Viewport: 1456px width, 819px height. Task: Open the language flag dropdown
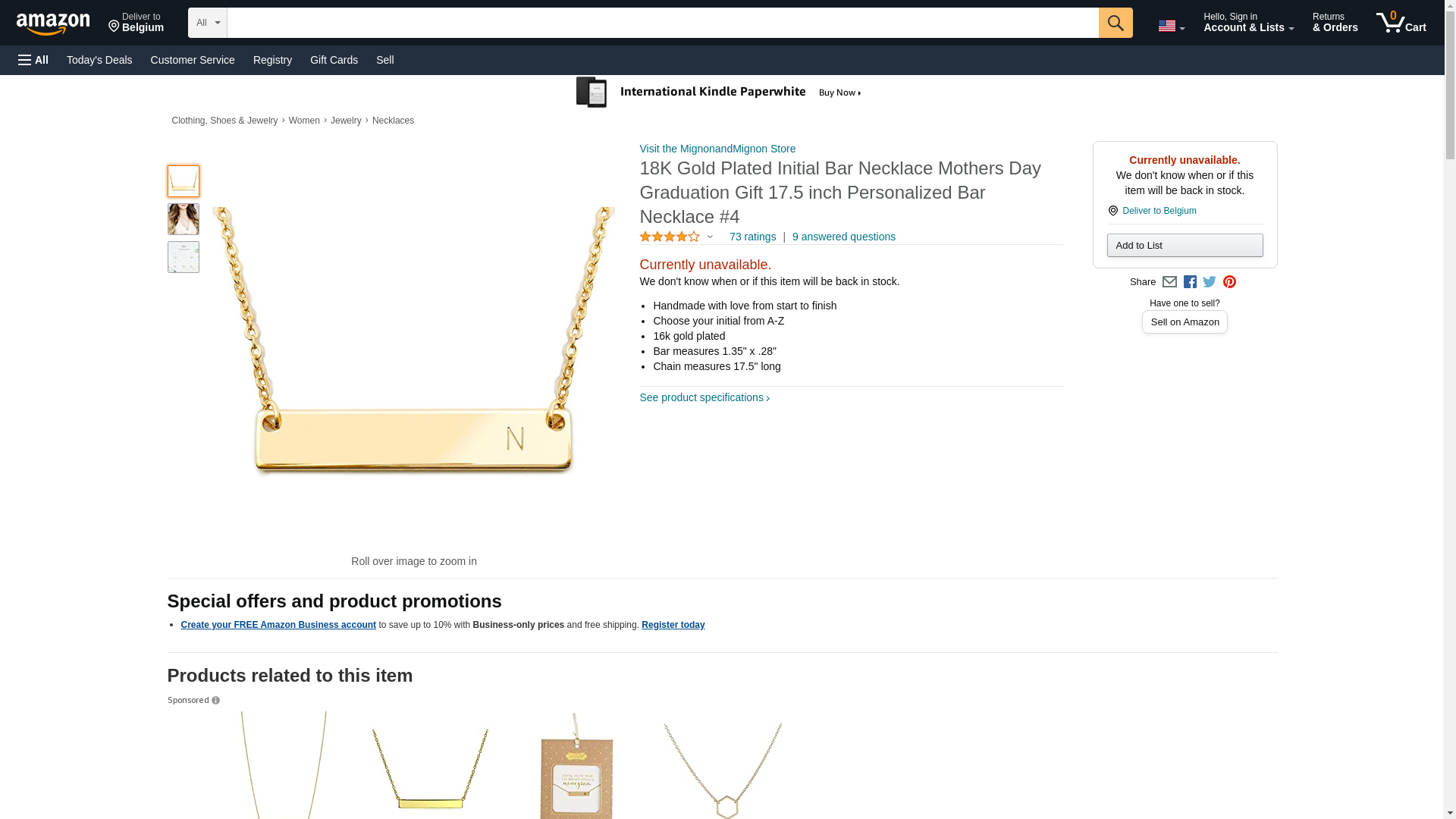pos(1171,26)
